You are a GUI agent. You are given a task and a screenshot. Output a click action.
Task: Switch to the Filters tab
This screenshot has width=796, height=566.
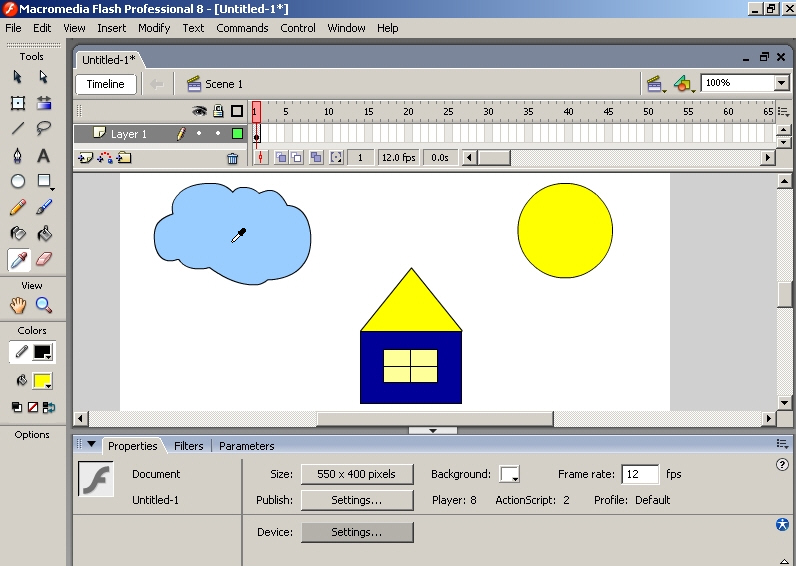pyautogui.click(x=188, y=446)
